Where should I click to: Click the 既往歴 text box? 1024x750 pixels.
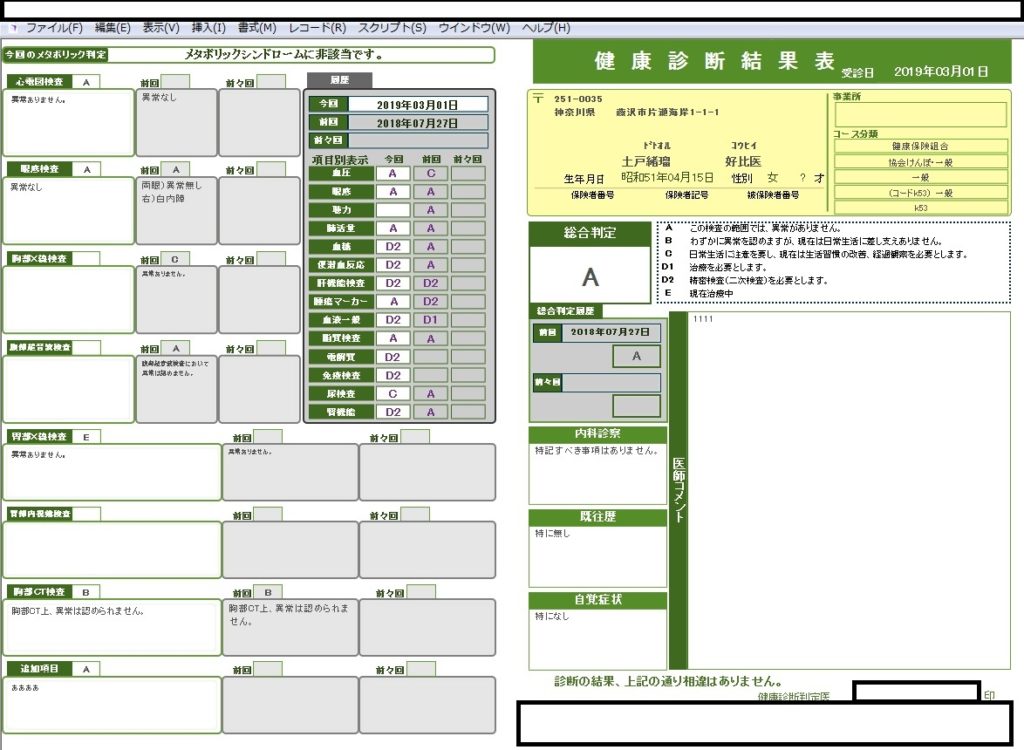[x=597, y=556]
